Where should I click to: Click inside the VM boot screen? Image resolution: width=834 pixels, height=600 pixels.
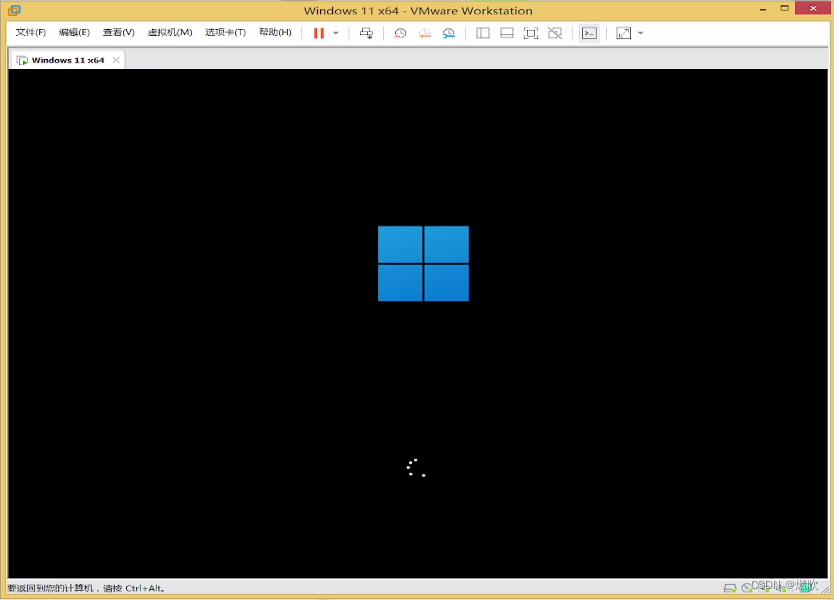click(418, 323)
